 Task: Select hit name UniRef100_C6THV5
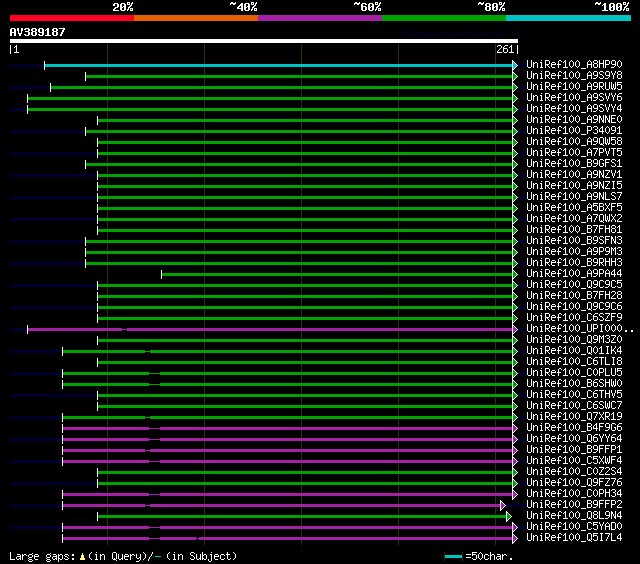(574, 395)
